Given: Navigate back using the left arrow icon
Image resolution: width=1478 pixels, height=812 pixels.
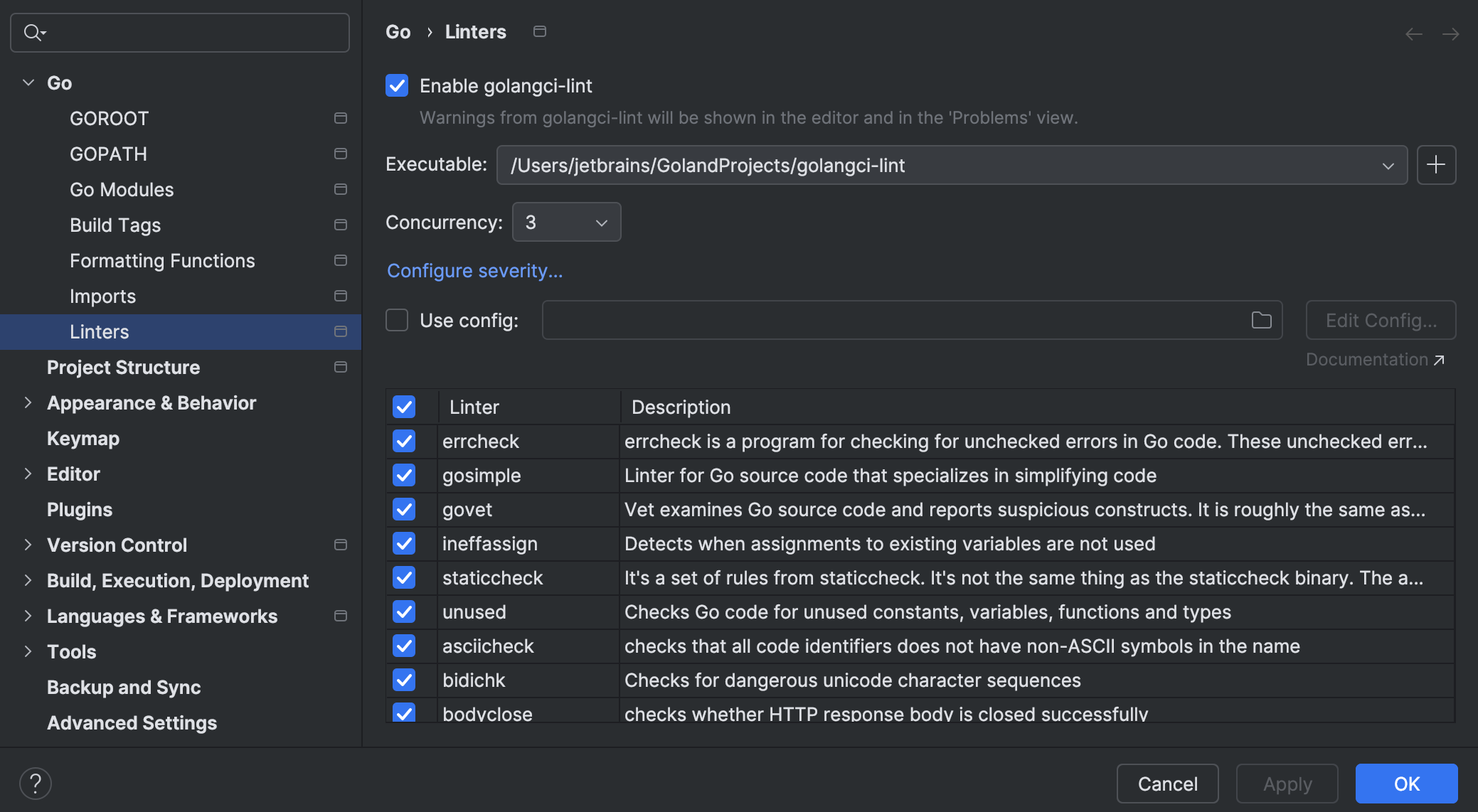Looking at the screenshot, I should pos(1413,33).
